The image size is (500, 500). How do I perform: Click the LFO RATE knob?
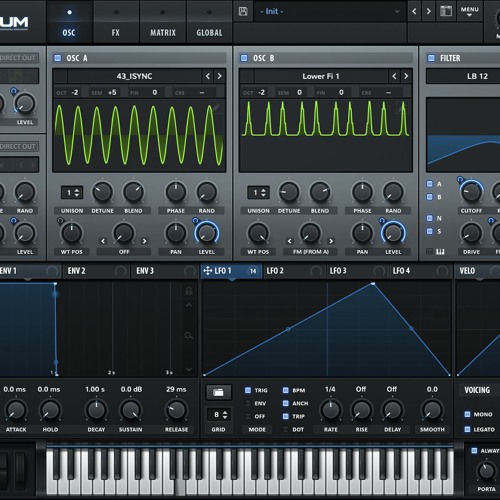(330, 410)
